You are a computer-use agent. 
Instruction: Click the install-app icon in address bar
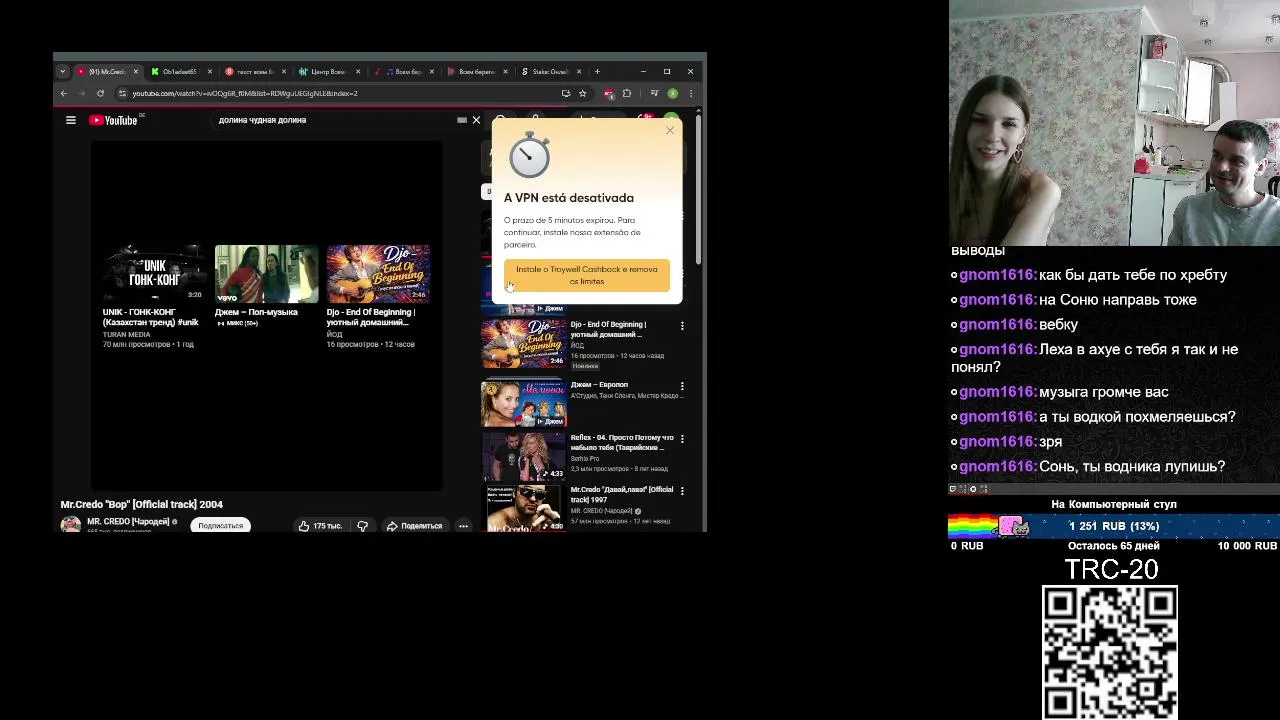566,93
